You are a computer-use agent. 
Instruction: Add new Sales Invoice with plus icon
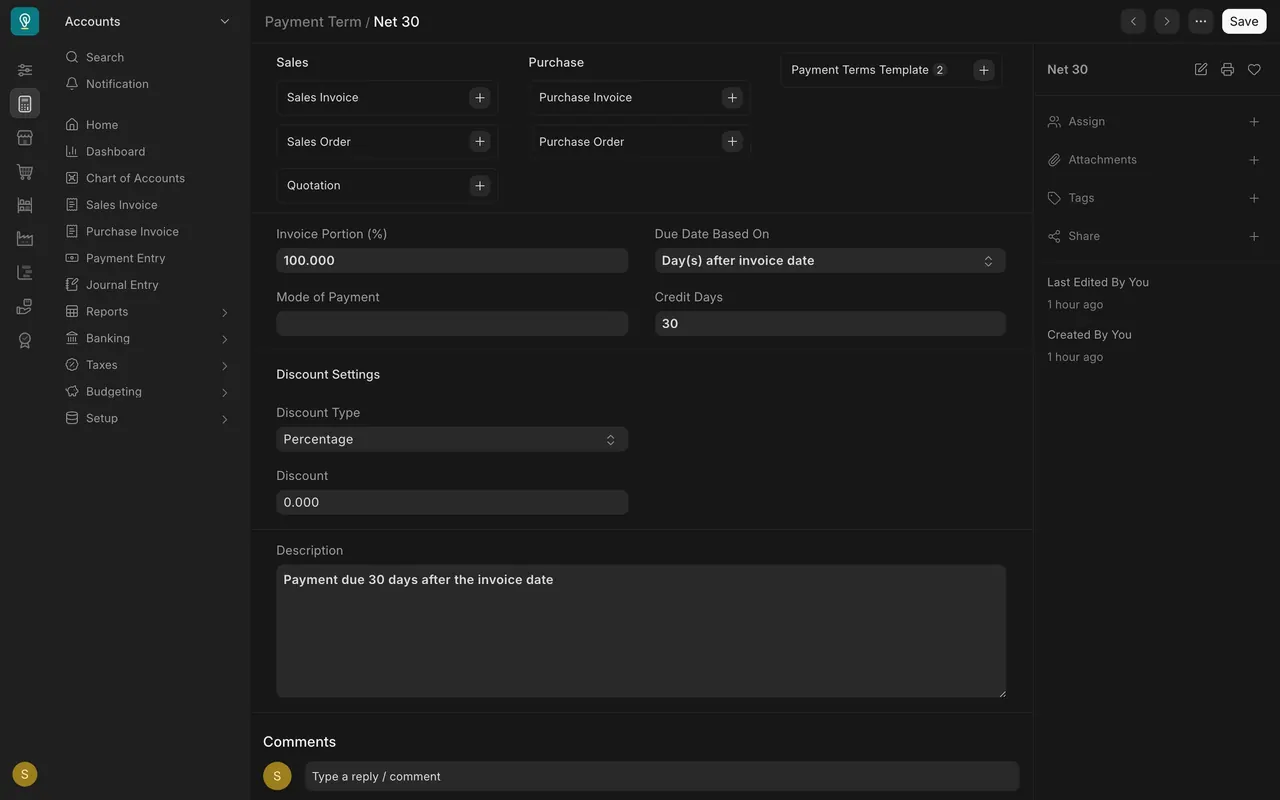[x=480, y=98]
